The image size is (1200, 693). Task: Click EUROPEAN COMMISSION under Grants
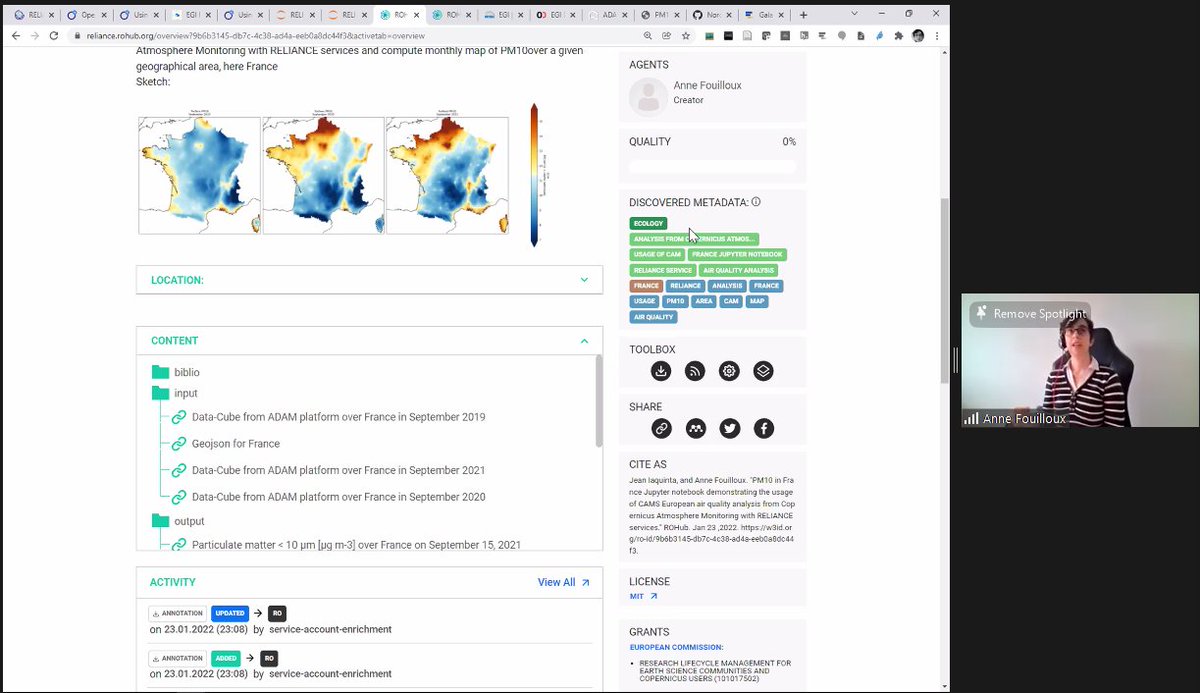(676, 647)
